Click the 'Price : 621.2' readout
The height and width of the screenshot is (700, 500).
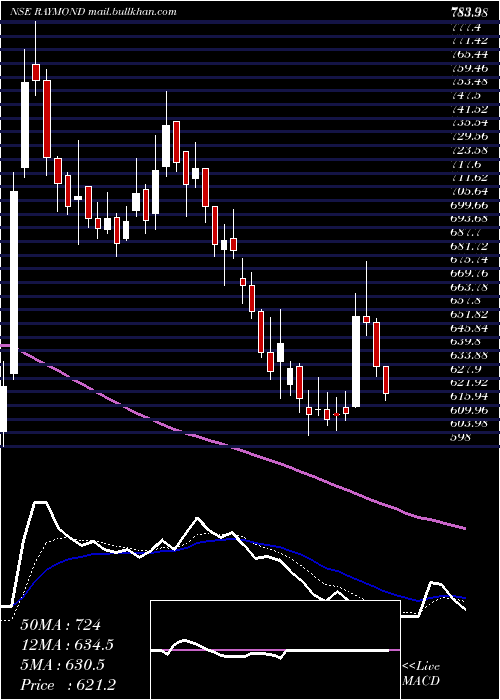68,684
